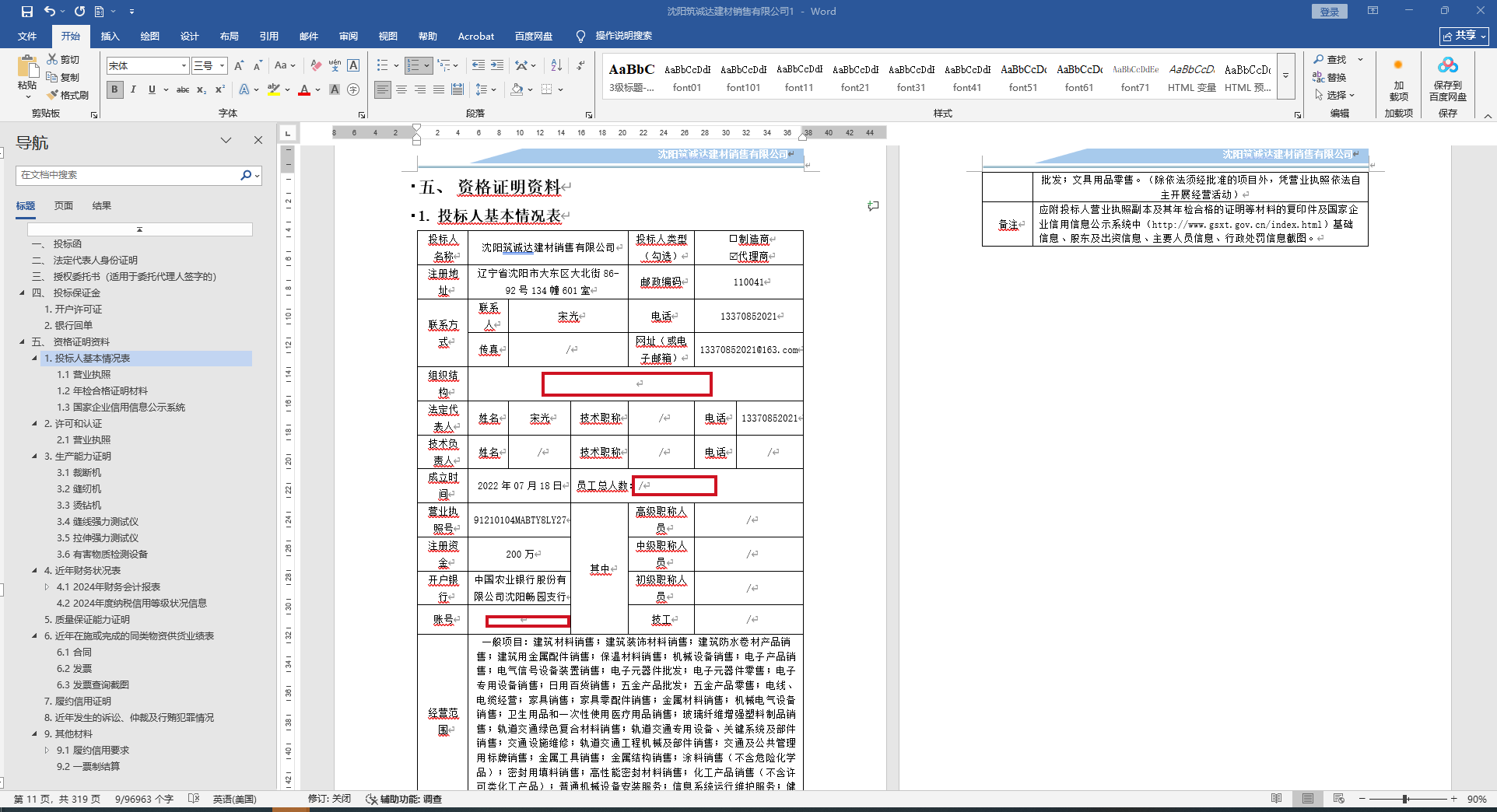Click 查找 to find text
The height and width of the screenshot is (812, 1497).
pyautogui.click(x=1330, y=59)
